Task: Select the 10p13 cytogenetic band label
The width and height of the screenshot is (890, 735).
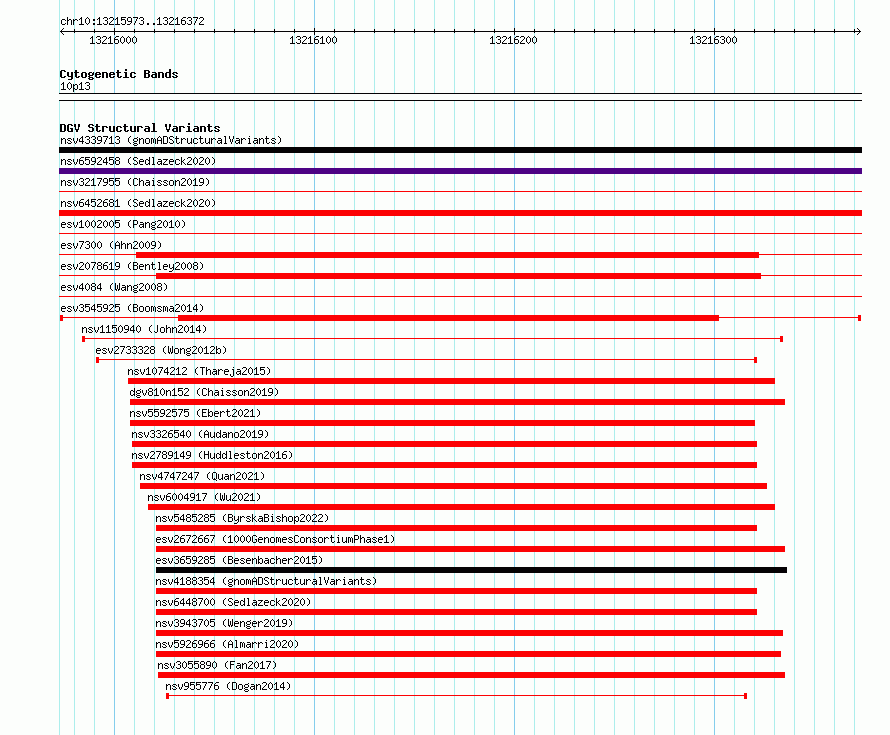Action: point(75,86)
